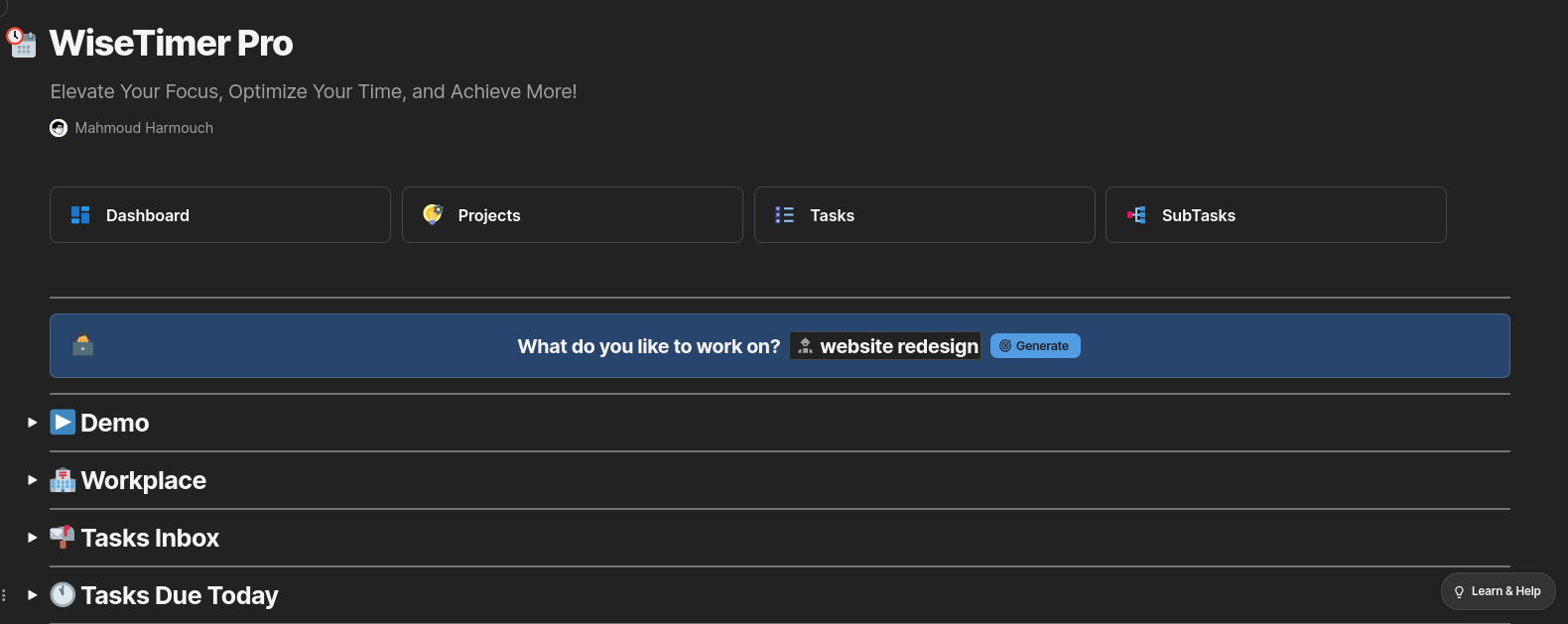Expand the Tasks Inbox toggle arrow
The image size is (1568, 624).
pyautogui.click(x=33, y=538)
